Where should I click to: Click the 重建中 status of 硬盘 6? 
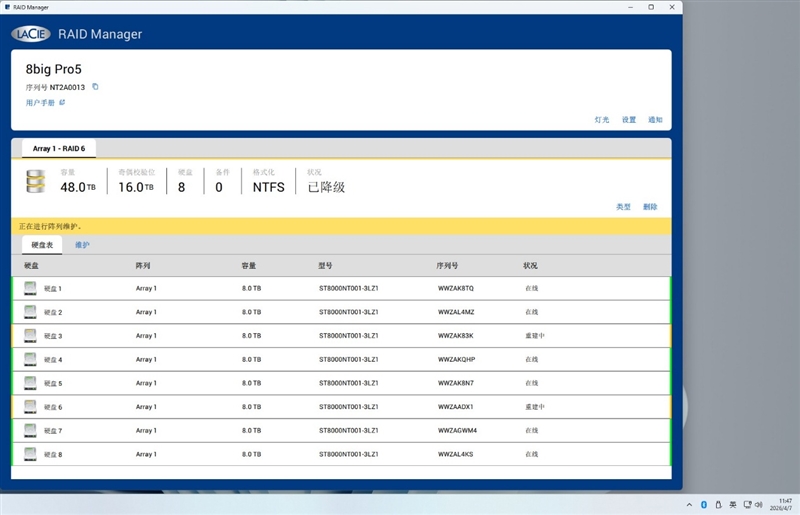click(535, 407)
